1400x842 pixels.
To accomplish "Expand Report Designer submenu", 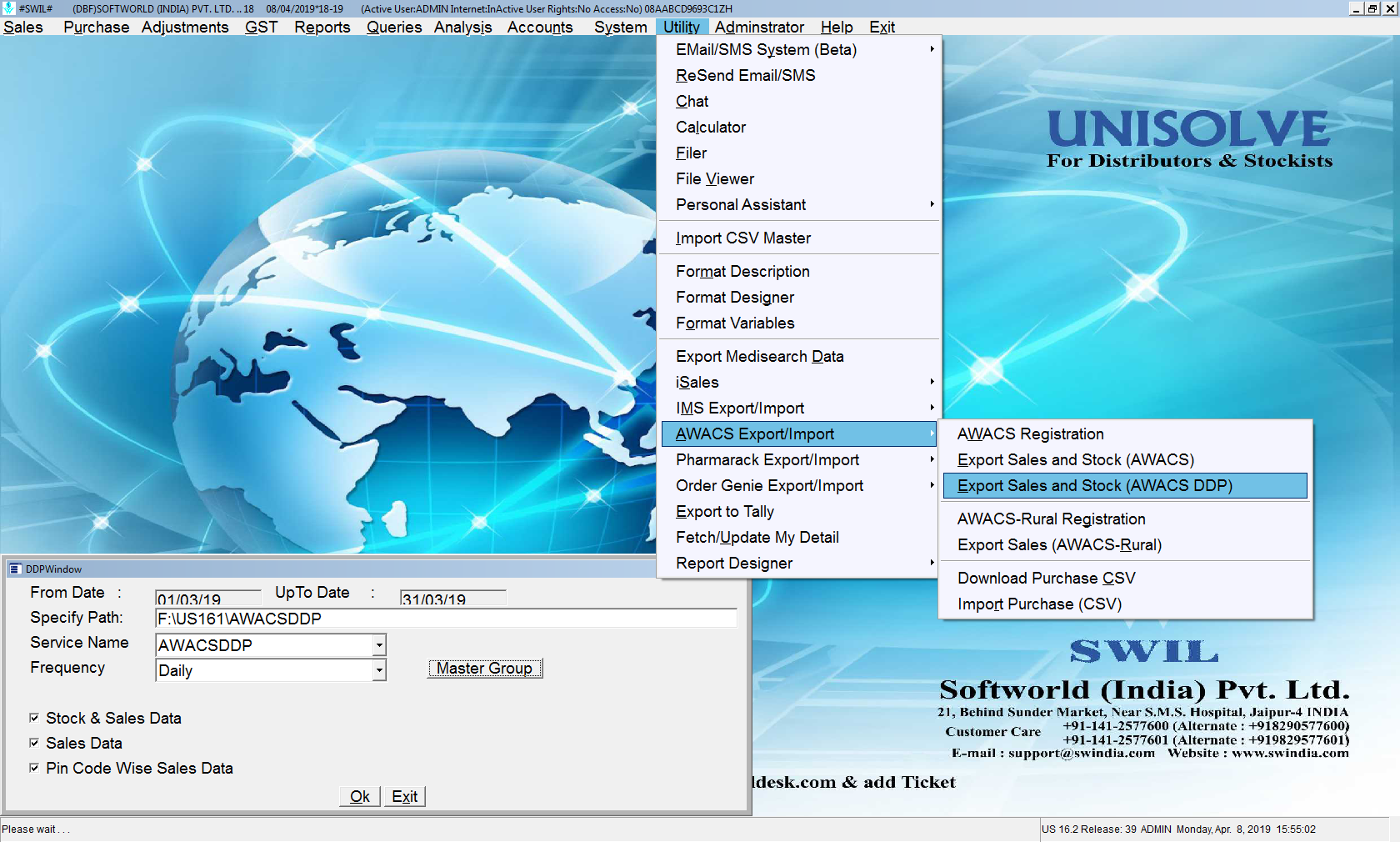I will [x=932, y=563].
